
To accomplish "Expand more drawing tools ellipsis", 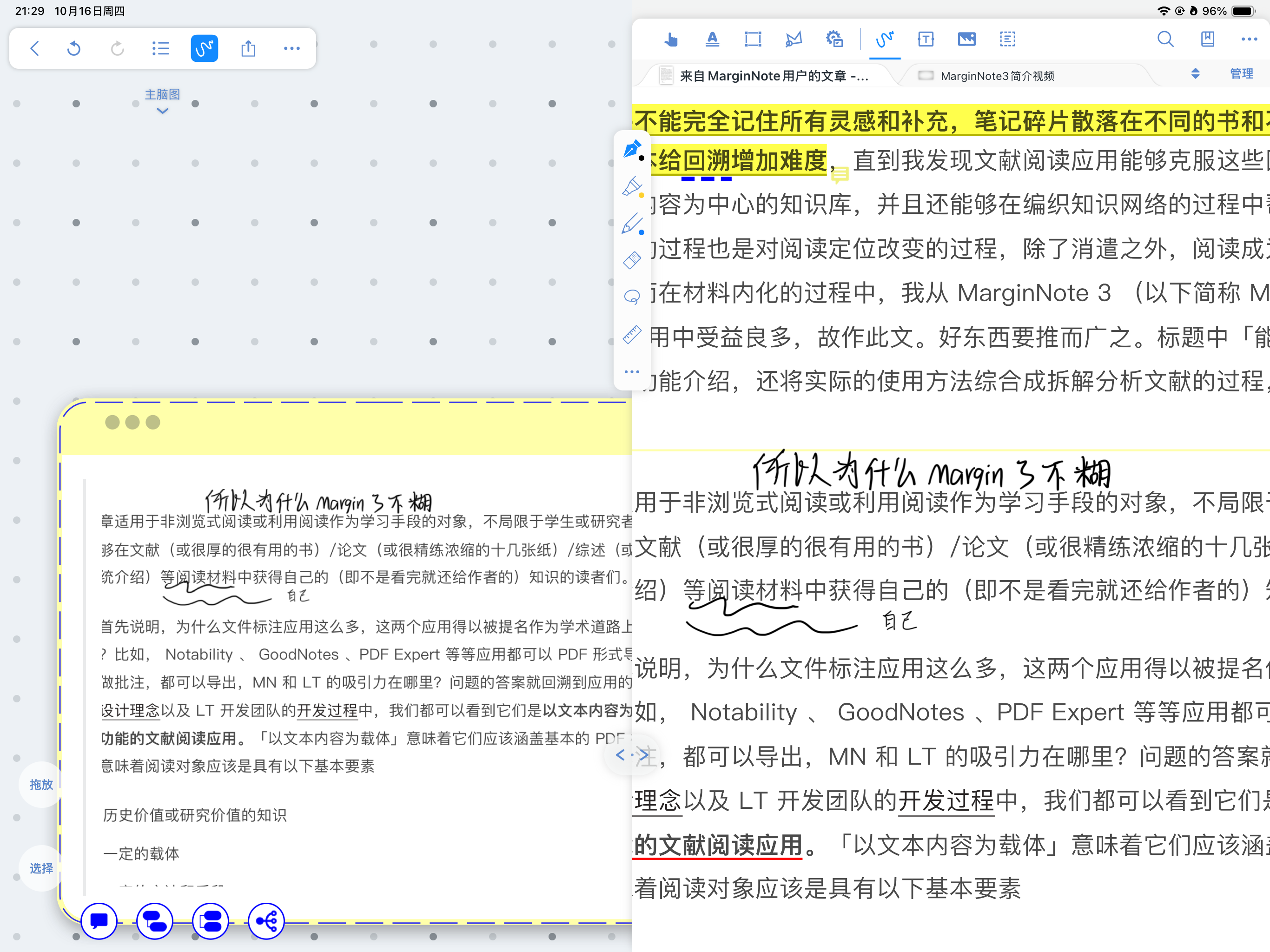I will (632, 371).
